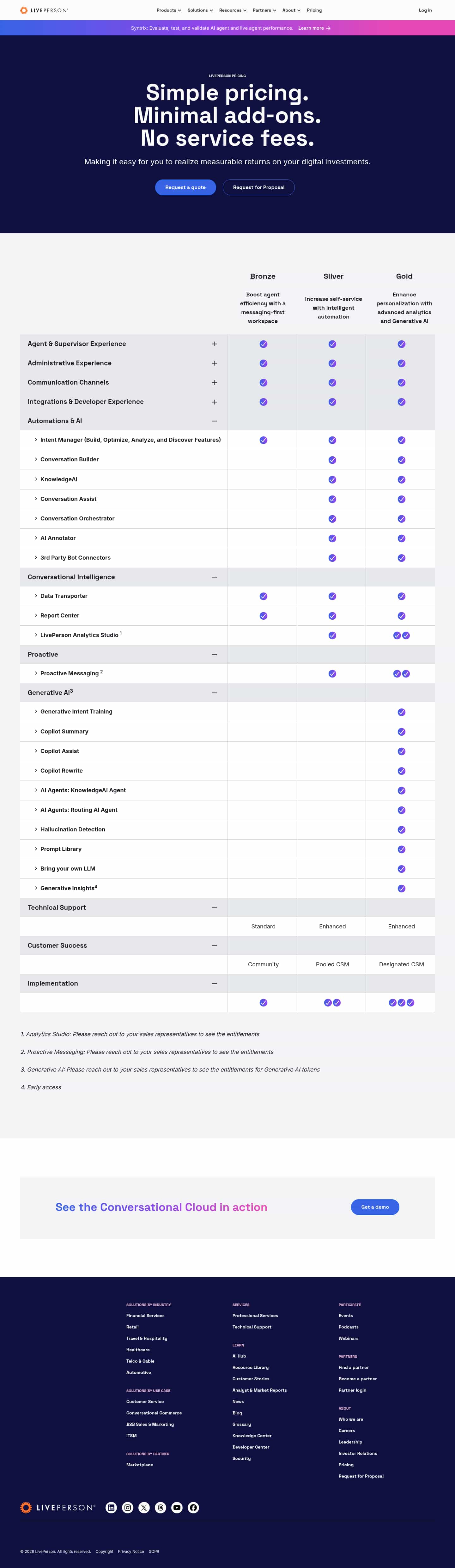Collapse the Automations & AI section
This screenshot has height=1568, width=455.
tap(214, 421)
